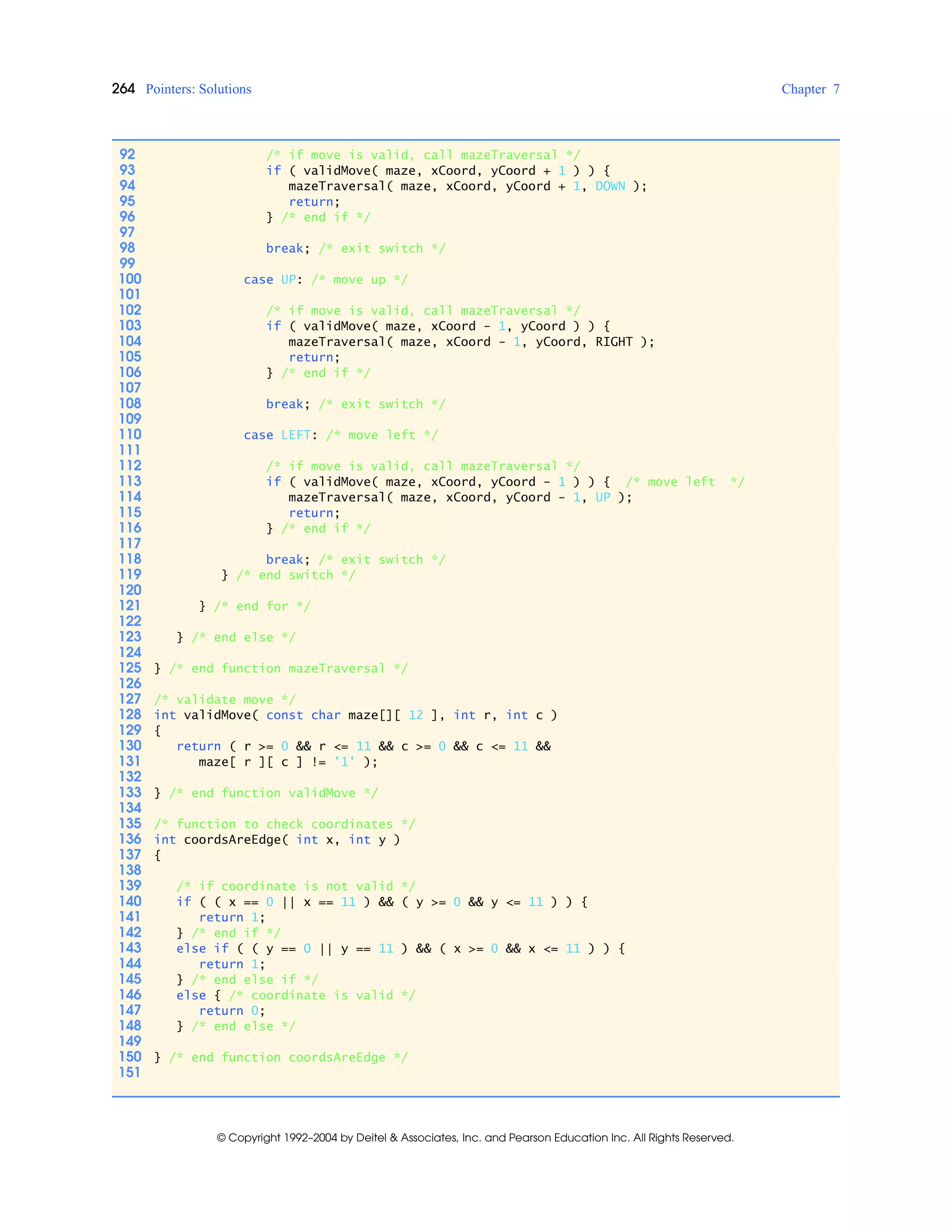Click the case UP keyword
This screenshot has width=952, height=1232.
[258, 280]
